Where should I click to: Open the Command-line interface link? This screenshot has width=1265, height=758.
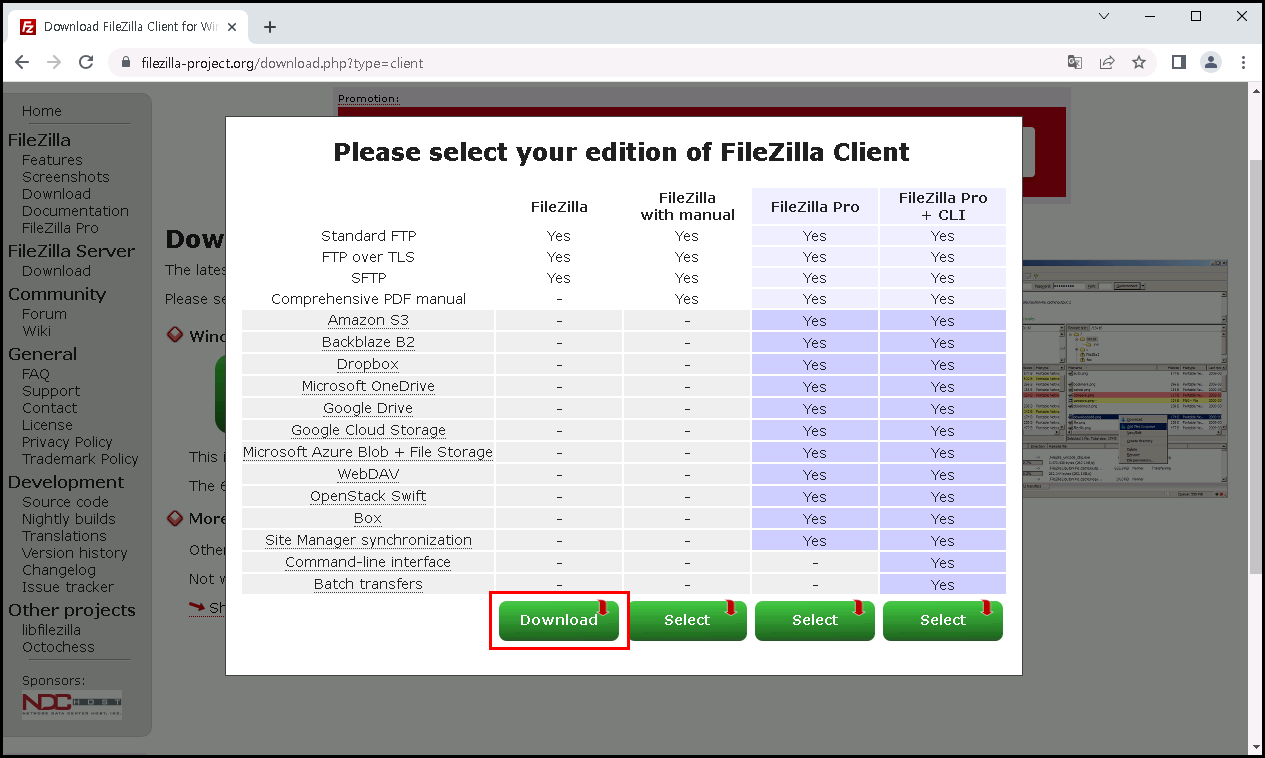point(368,562)
